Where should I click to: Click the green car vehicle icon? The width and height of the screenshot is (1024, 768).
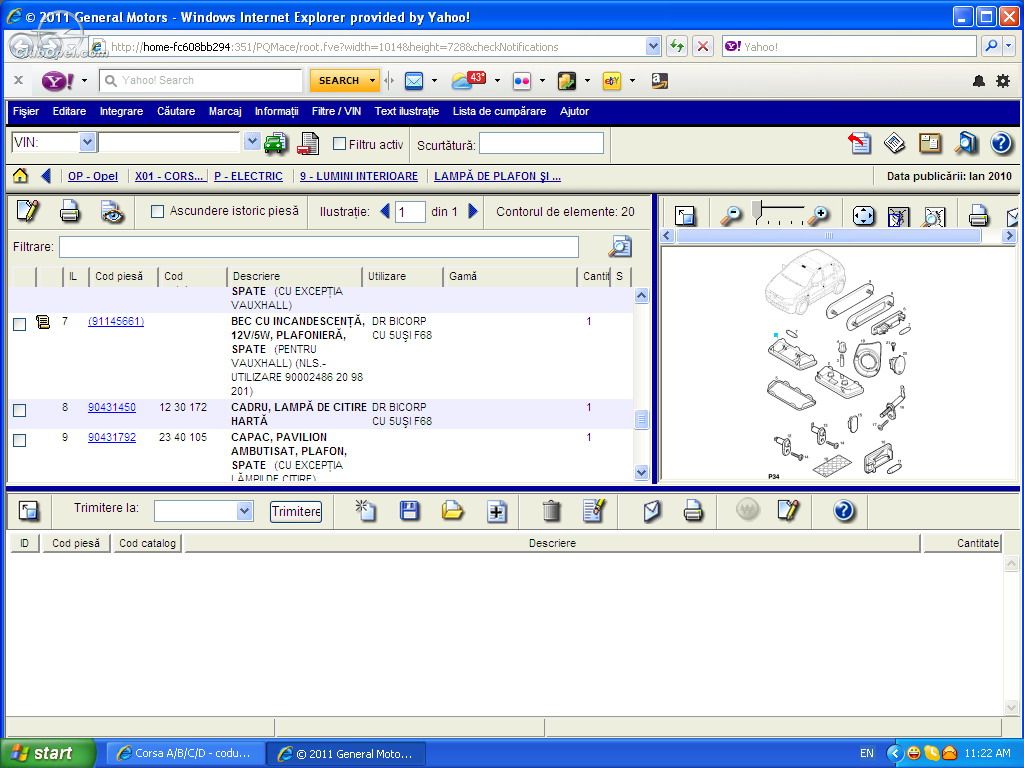276,143
